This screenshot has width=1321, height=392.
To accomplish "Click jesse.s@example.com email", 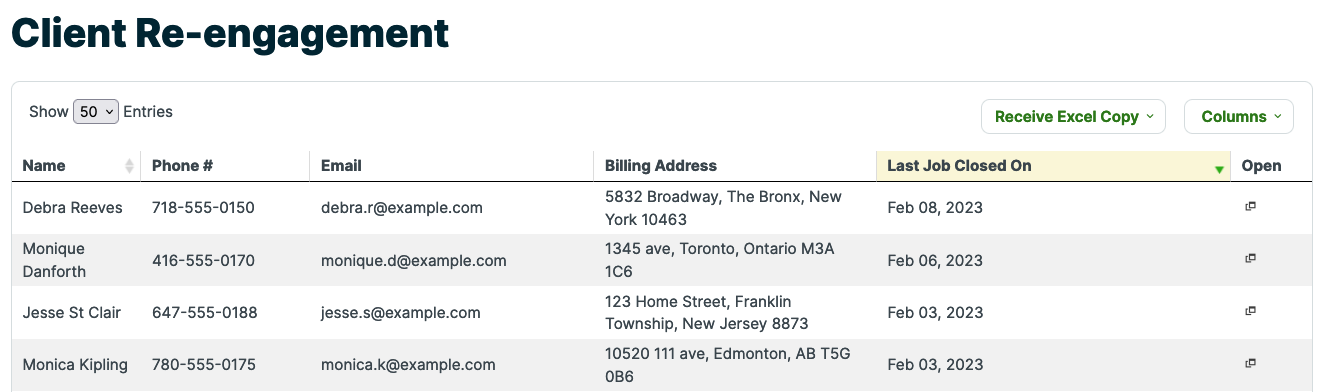I will 401,313.
